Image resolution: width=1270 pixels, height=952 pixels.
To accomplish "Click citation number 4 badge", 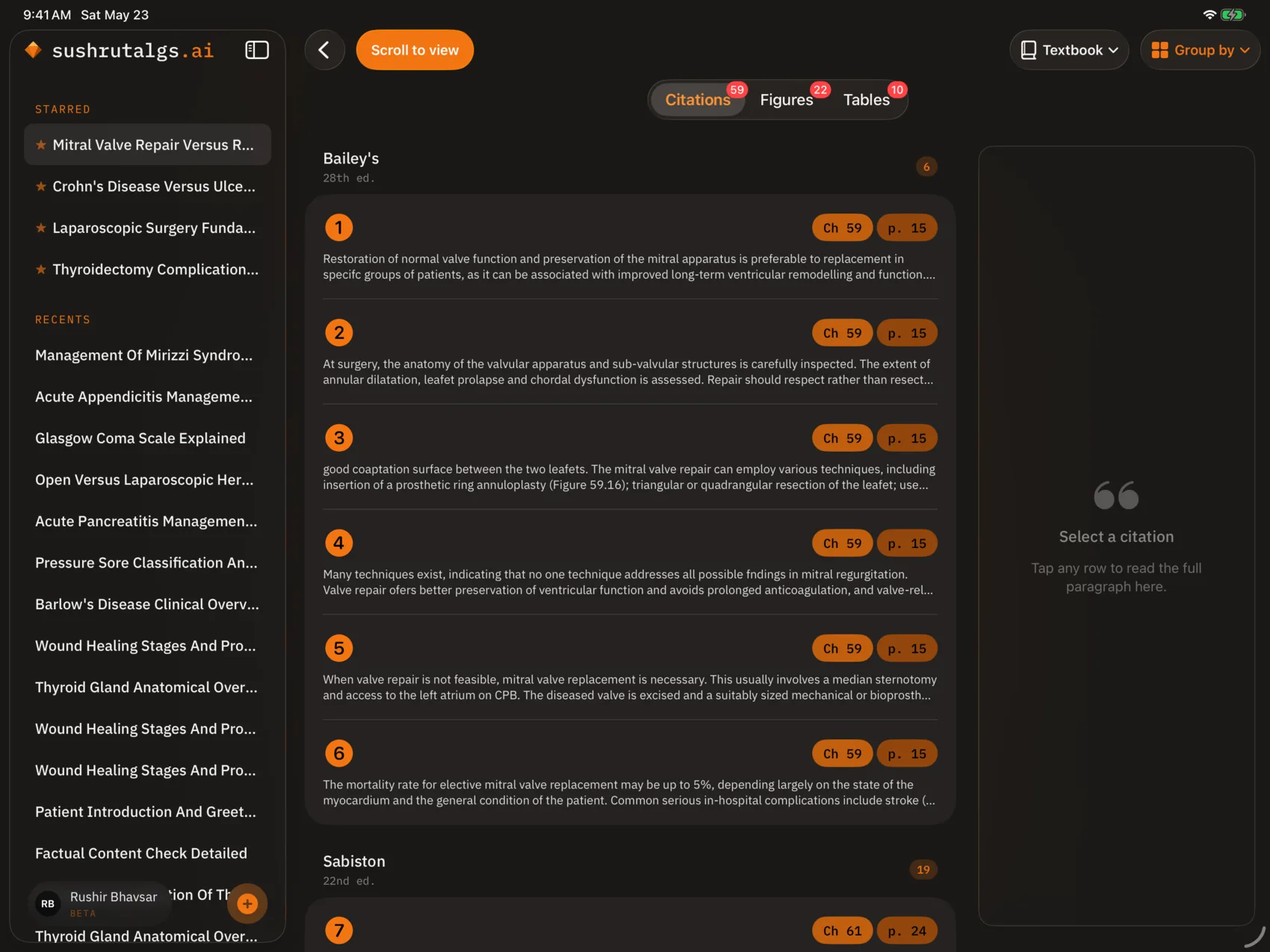I will click(x=339, y=543).
